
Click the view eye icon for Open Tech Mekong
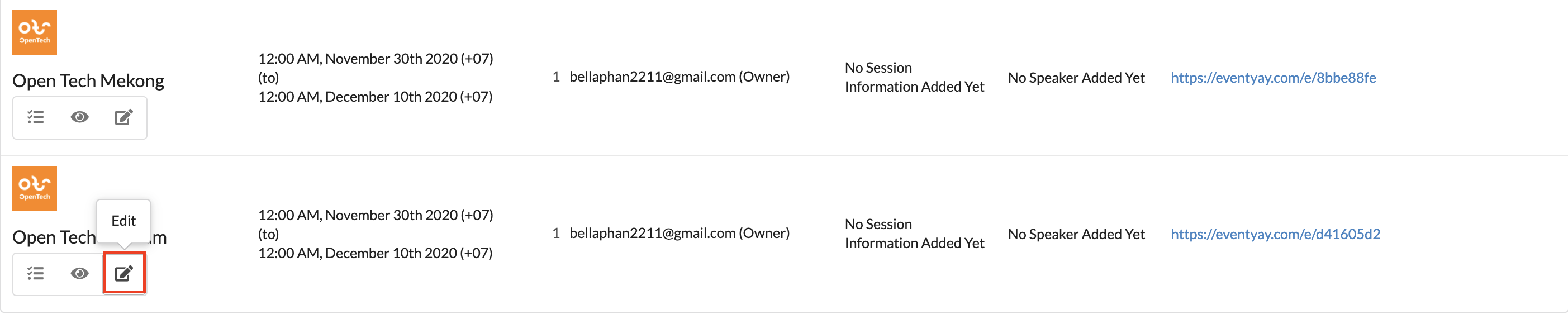tap(80, 117)
